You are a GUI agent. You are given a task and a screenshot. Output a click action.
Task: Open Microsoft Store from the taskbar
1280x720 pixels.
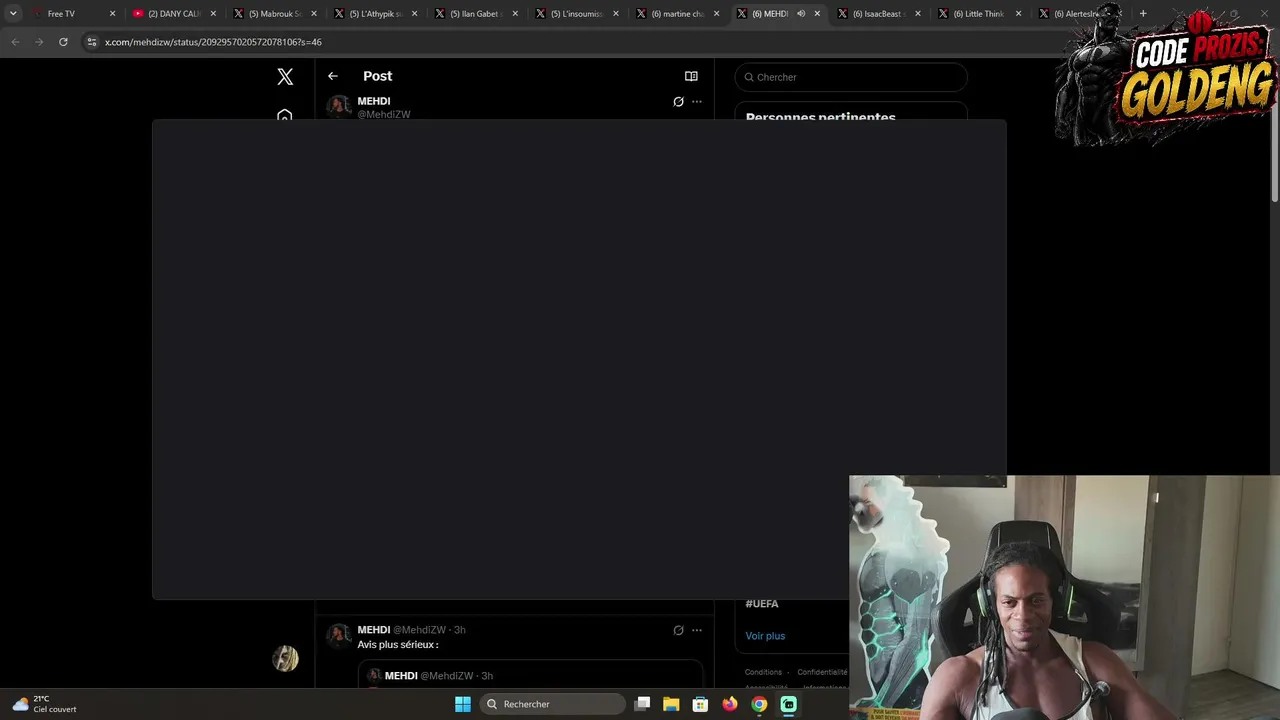(x=700, y=704)
